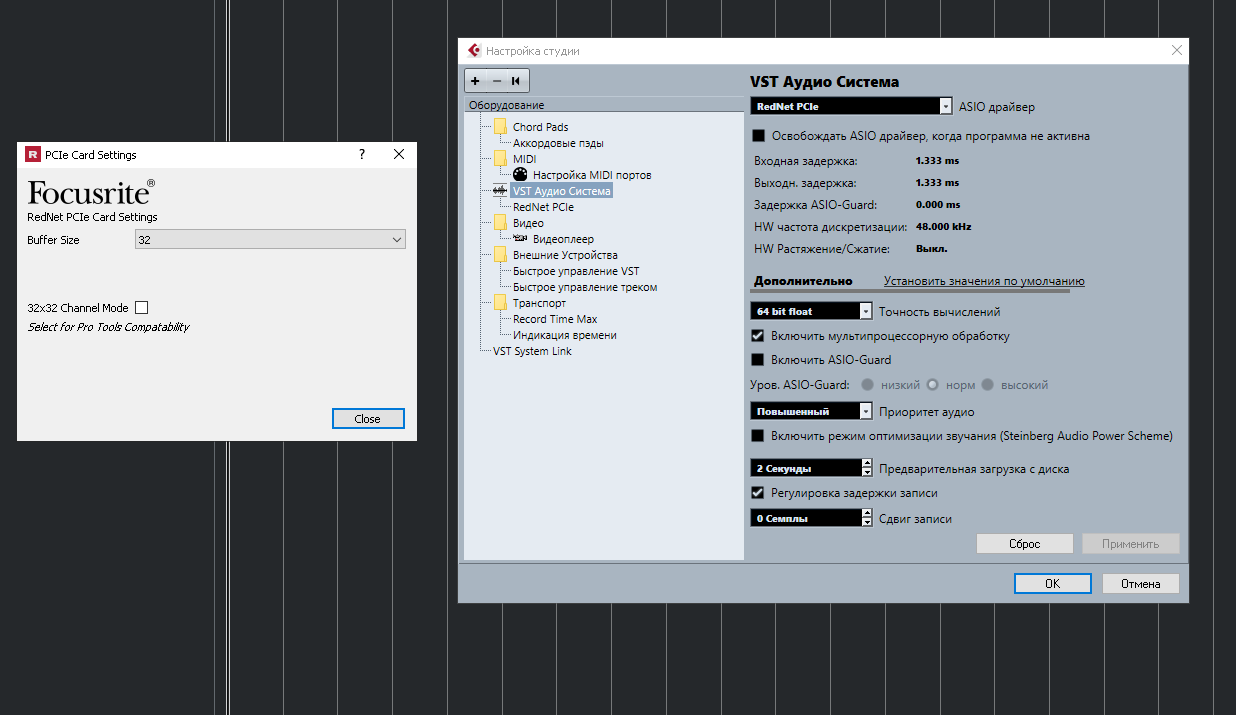
Task: Click the Выкл. pull up/down value
Action: 931,248
